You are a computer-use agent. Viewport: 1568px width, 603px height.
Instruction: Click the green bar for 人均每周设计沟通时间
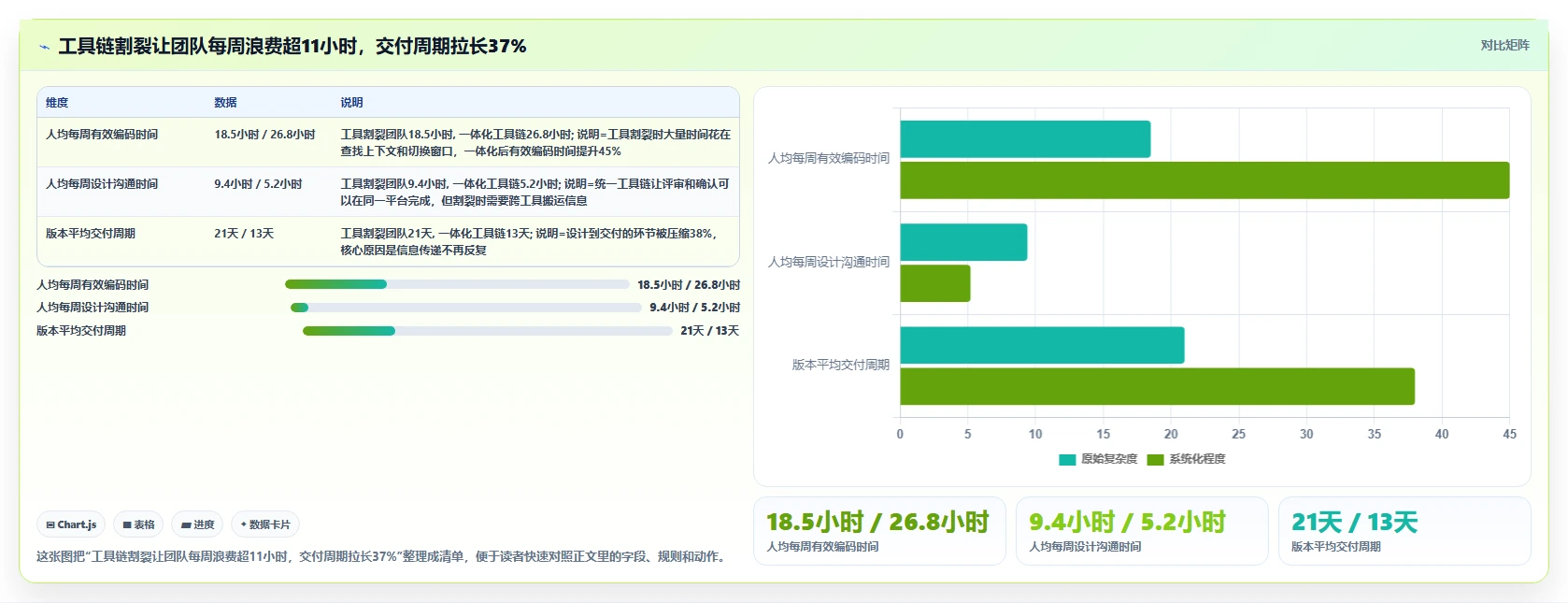point(935,283)
